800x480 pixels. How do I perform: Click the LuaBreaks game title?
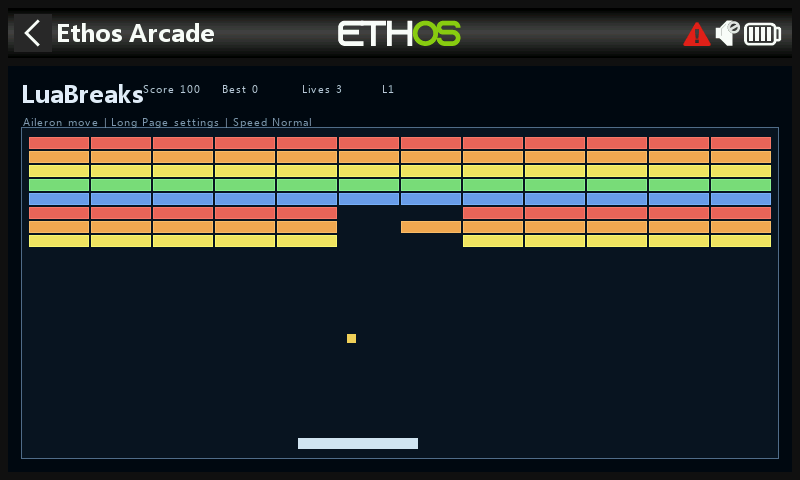[82, 94]
